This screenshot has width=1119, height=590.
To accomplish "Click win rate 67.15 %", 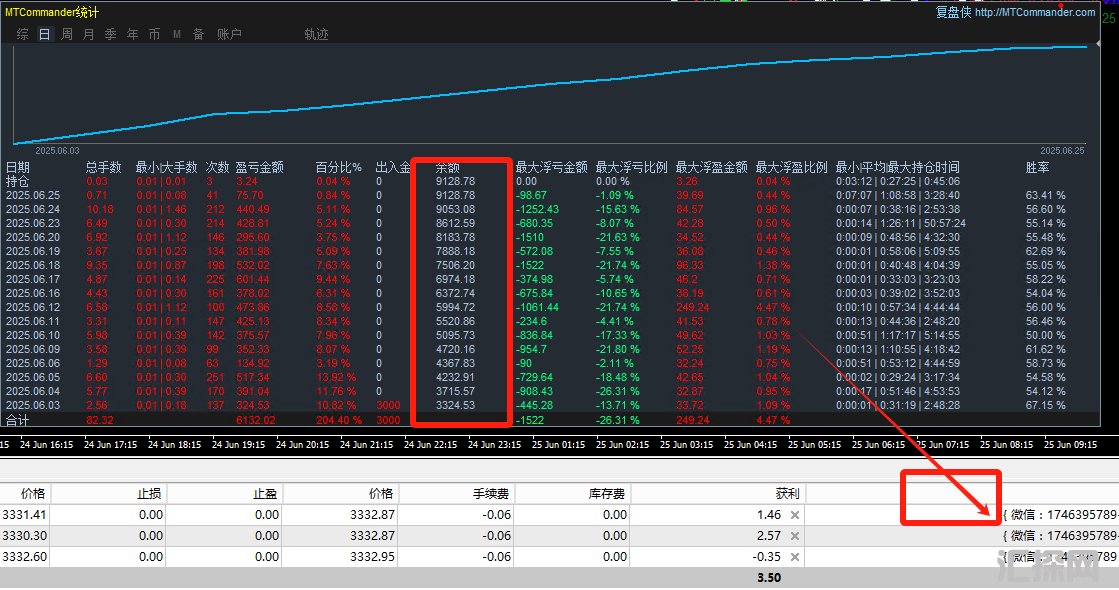I will point(1045,405).
